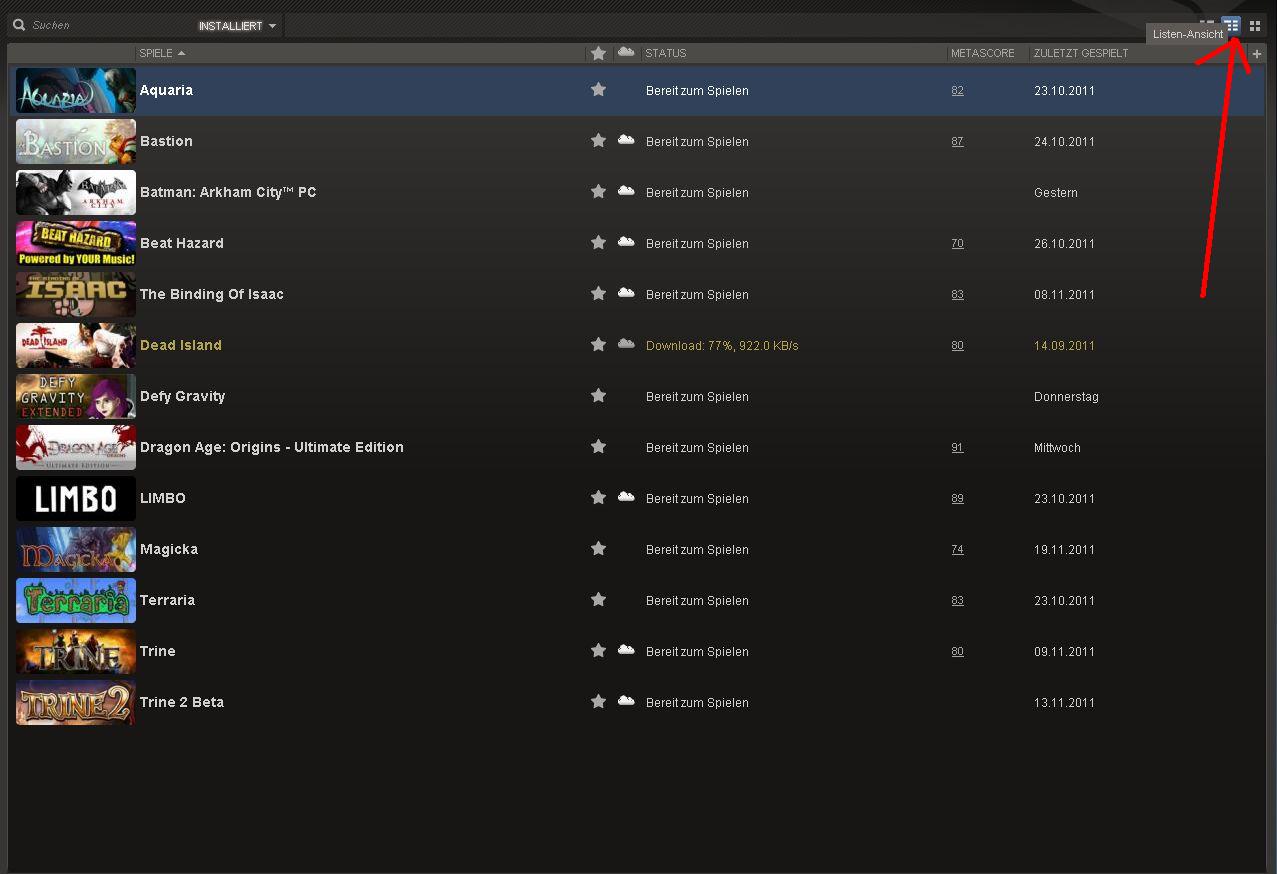
Task: Click the cloud icon for LIMBO
Action: (x=626, y=497)
